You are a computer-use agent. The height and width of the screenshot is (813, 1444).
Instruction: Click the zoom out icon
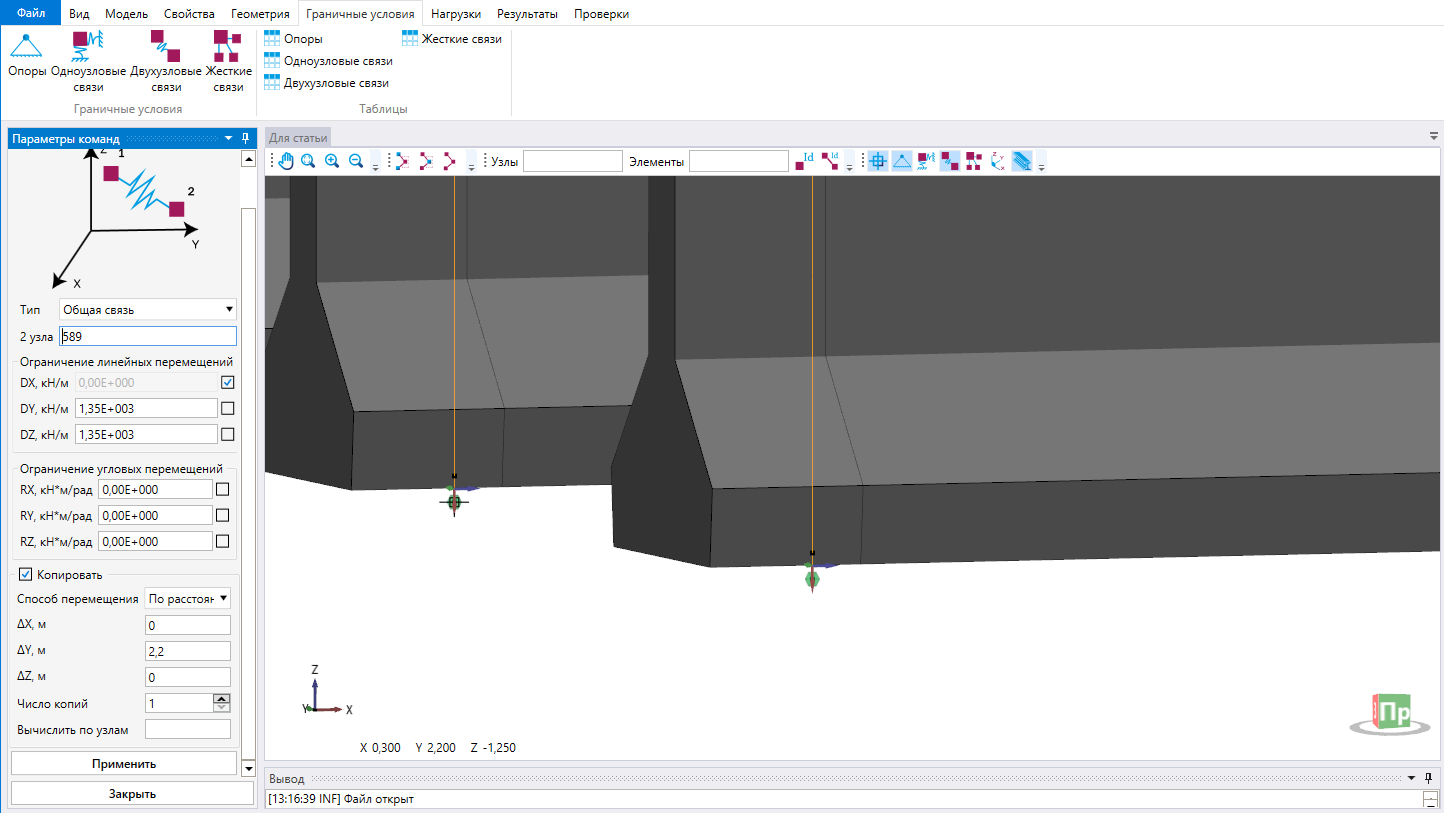click(355, 161)
